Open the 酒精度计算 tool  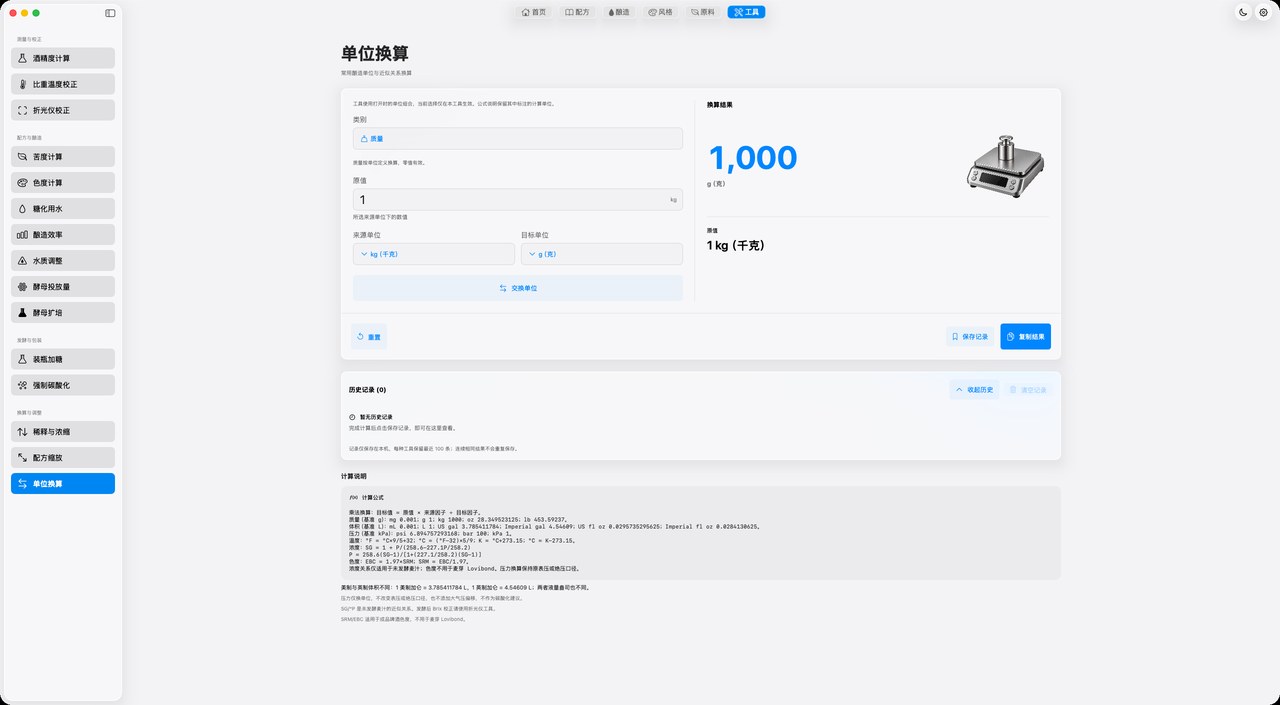63,58
